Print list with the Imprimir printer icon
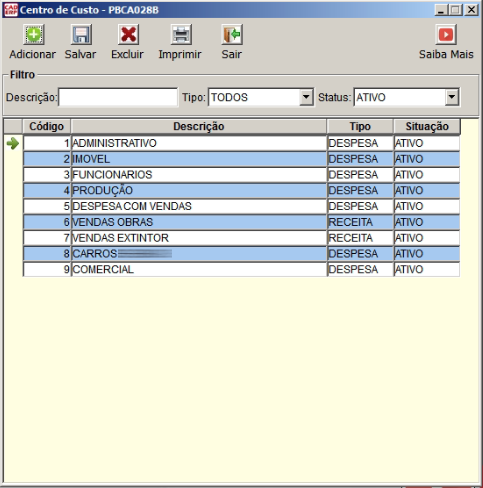This screenshot has width=483, height=488. coord(181,34)
